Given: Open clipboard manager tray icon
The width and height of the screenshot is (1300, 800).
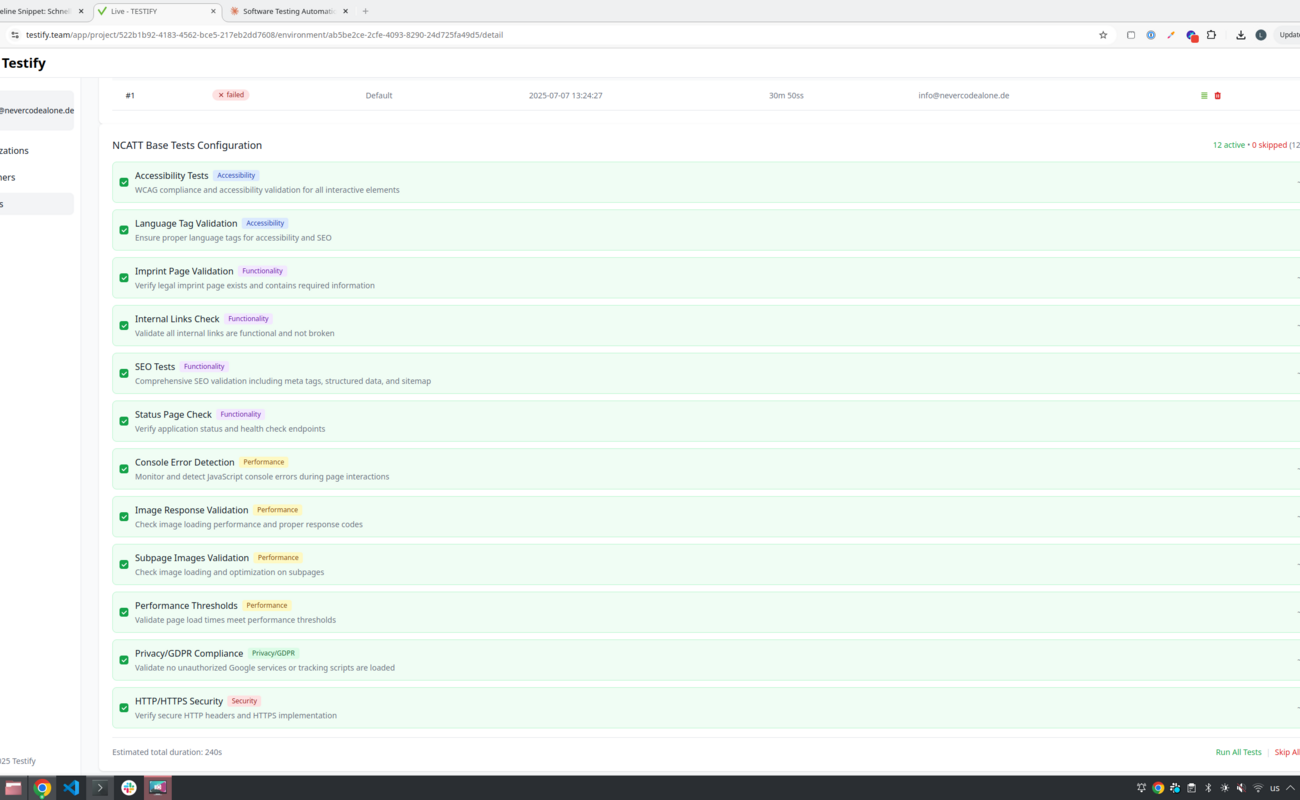Looking at the screenshot, I should click(1191, 788).
